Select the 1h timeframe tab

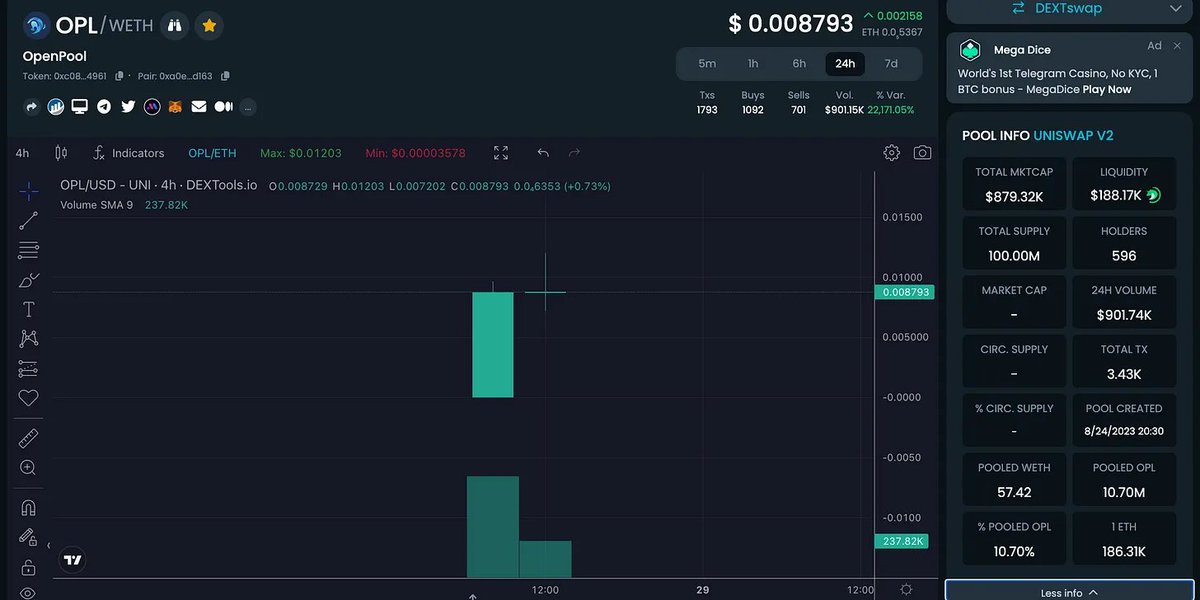pos(753,63)
